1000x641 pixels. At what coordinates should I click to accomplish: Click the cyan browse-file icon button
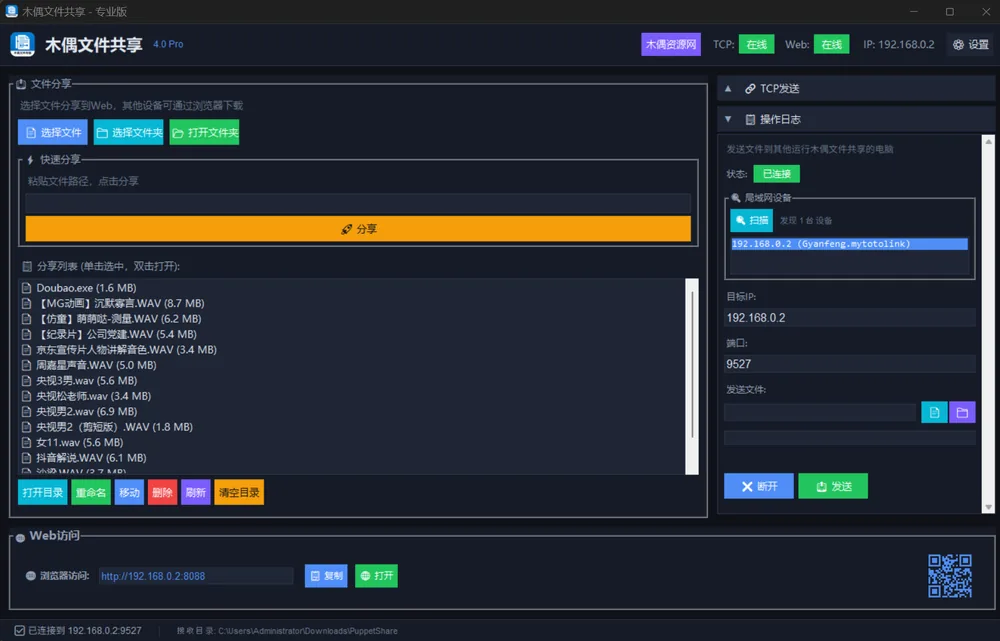[x=934, y=412]
